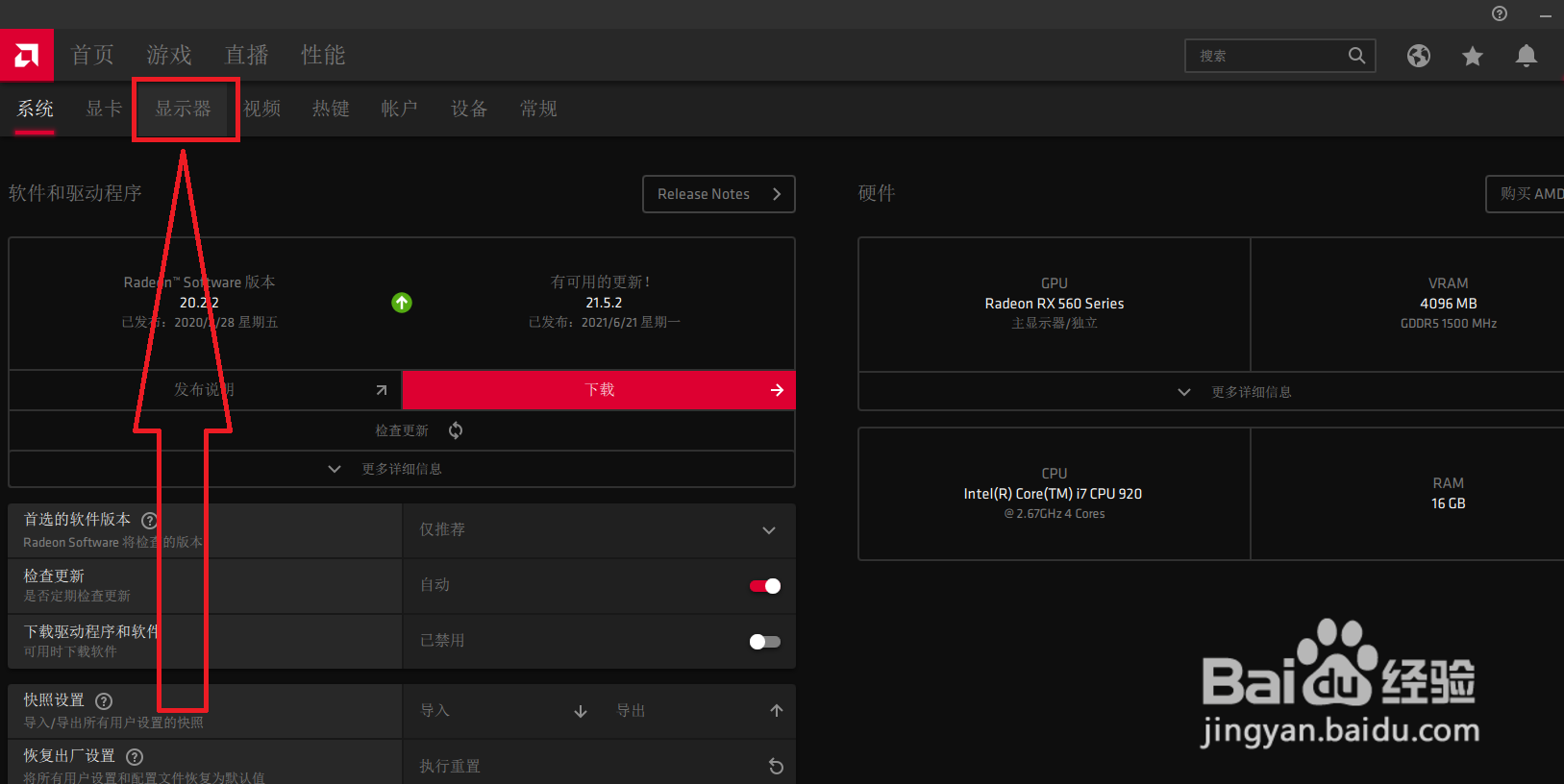Click the 硬件 section heading
The width and height of the screenshot is (1564, 784).
click(877, 193)
